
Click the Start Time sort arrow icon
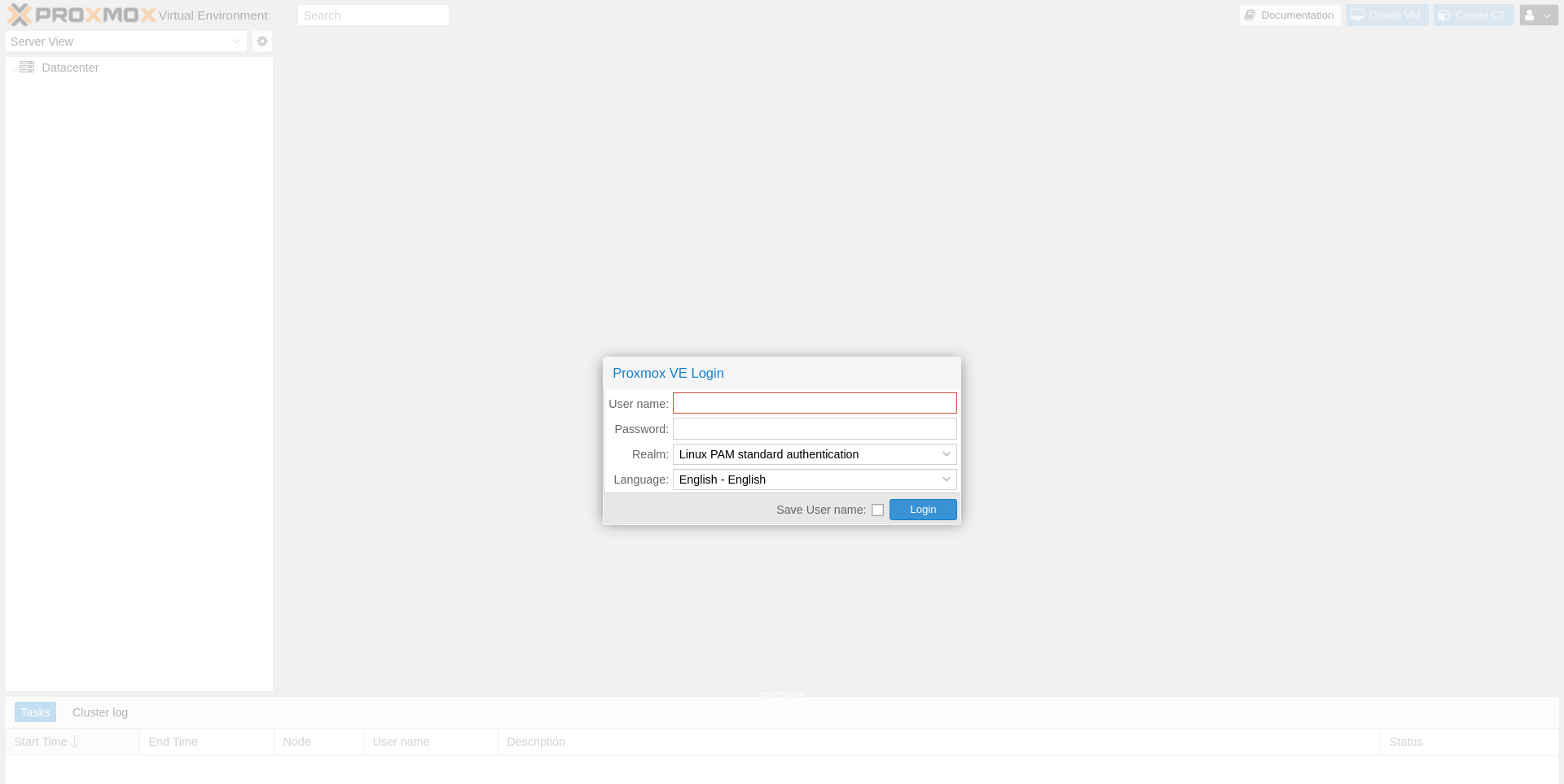75,742
